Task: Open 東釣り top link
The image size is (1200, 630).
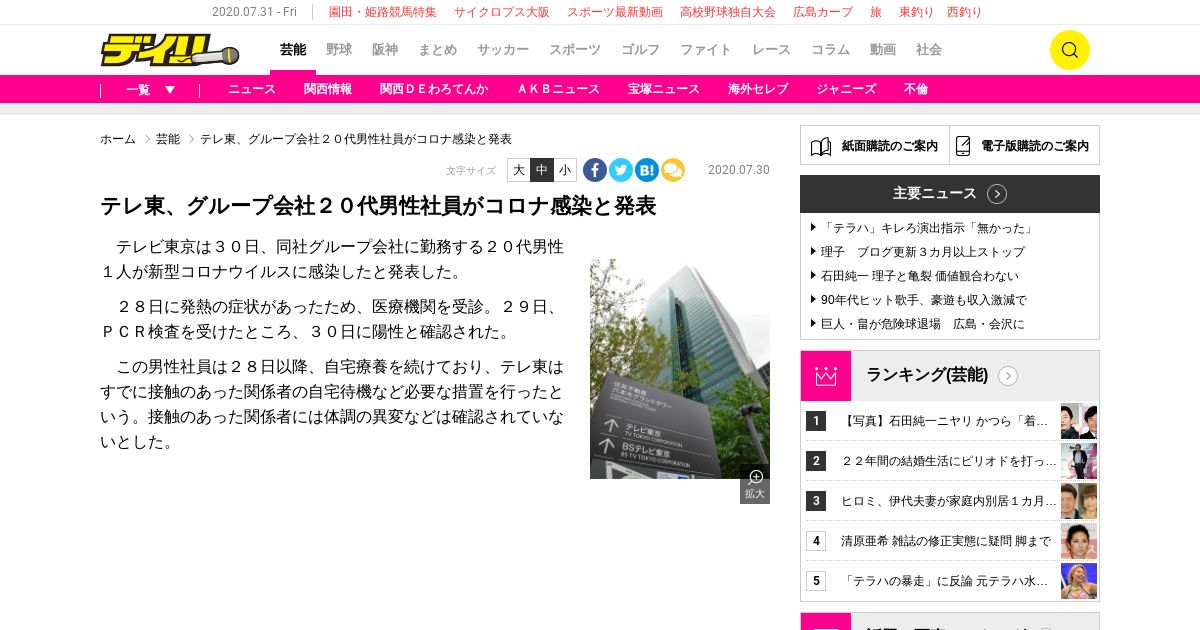Action: pyautogui.click(x=917, y=12)
